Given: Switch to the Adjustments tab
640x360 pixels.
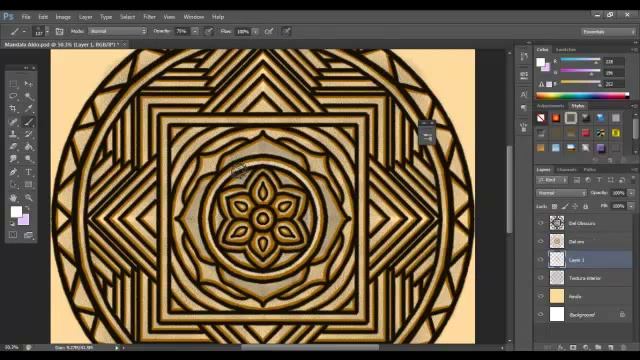Looking at the screenshot, I should (x=550, y=106).
